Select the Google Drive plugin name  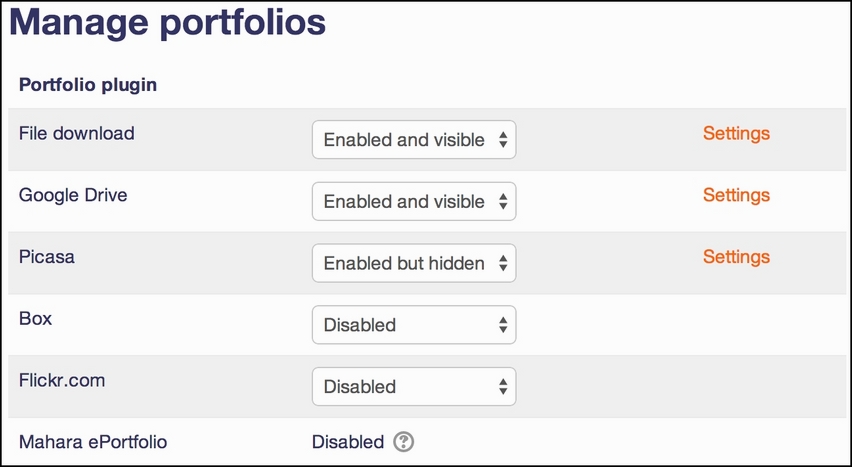coord(73,195)
